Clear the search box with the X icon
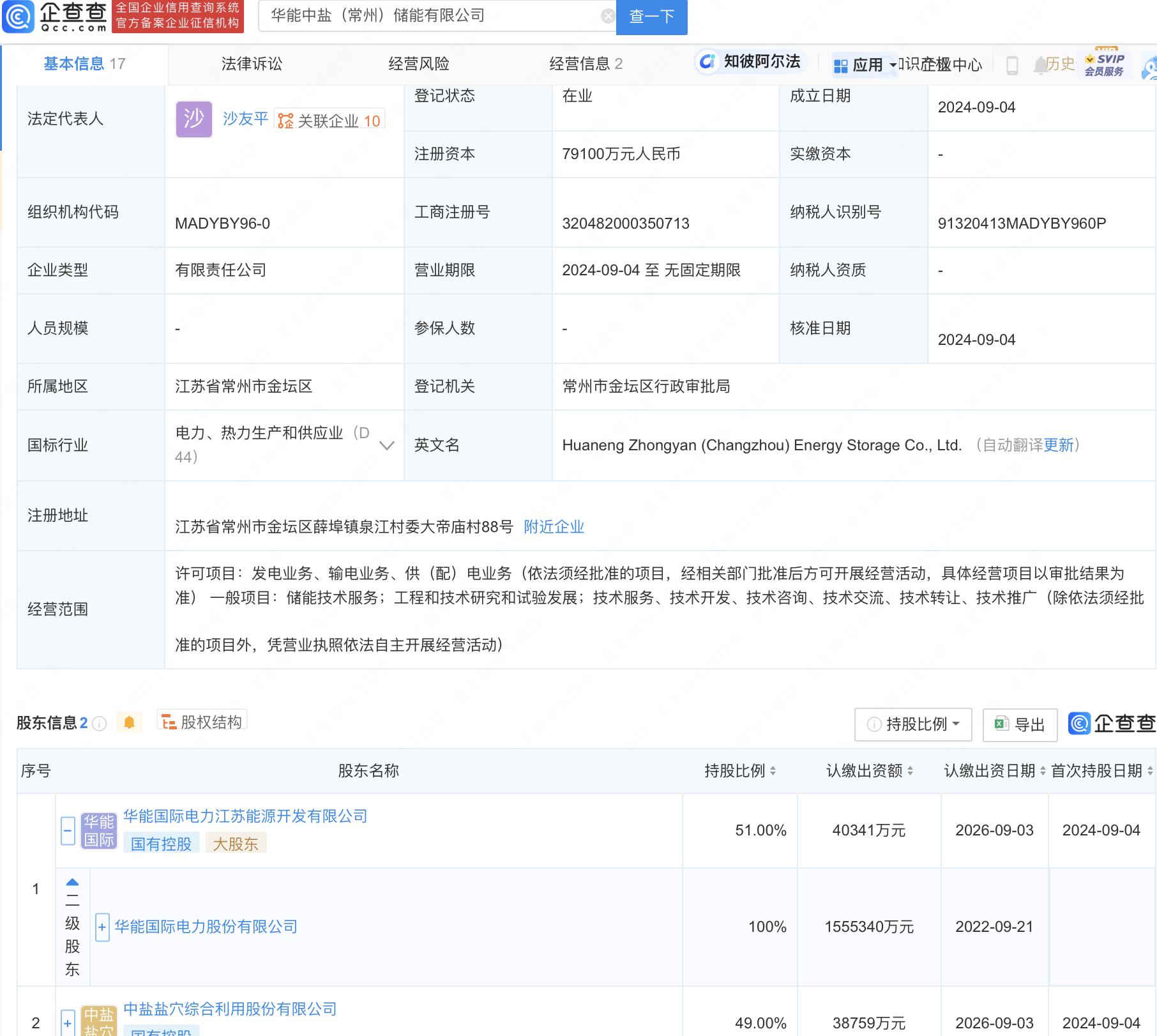 tap(608, 16)
